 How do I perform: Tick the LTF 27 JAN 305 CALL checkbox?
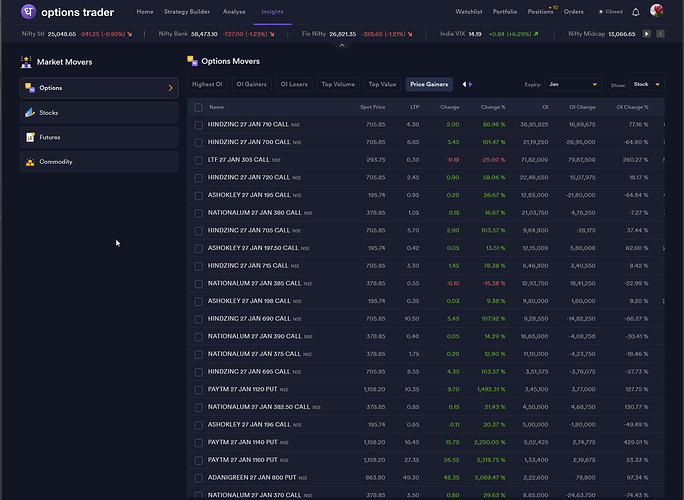(198, 159)
